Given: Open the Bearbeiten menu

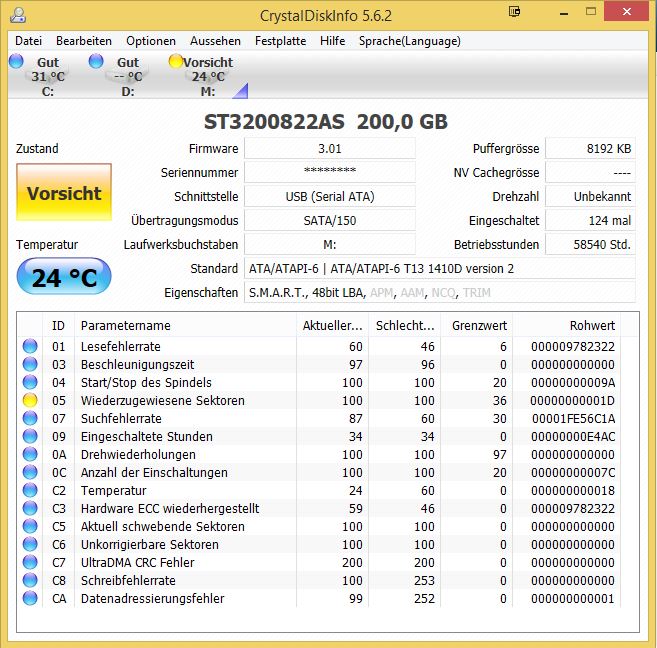Looking at the screenshot, I should click(x=84, y=41).
